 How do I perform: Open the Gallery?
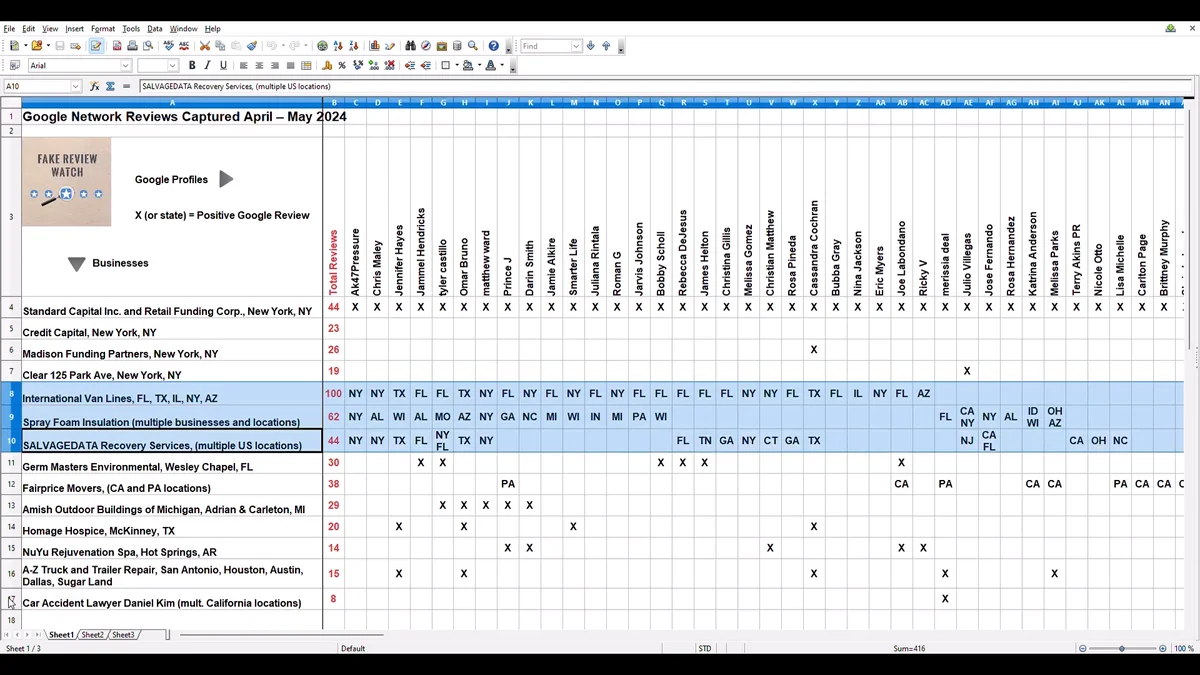point(440,45)
